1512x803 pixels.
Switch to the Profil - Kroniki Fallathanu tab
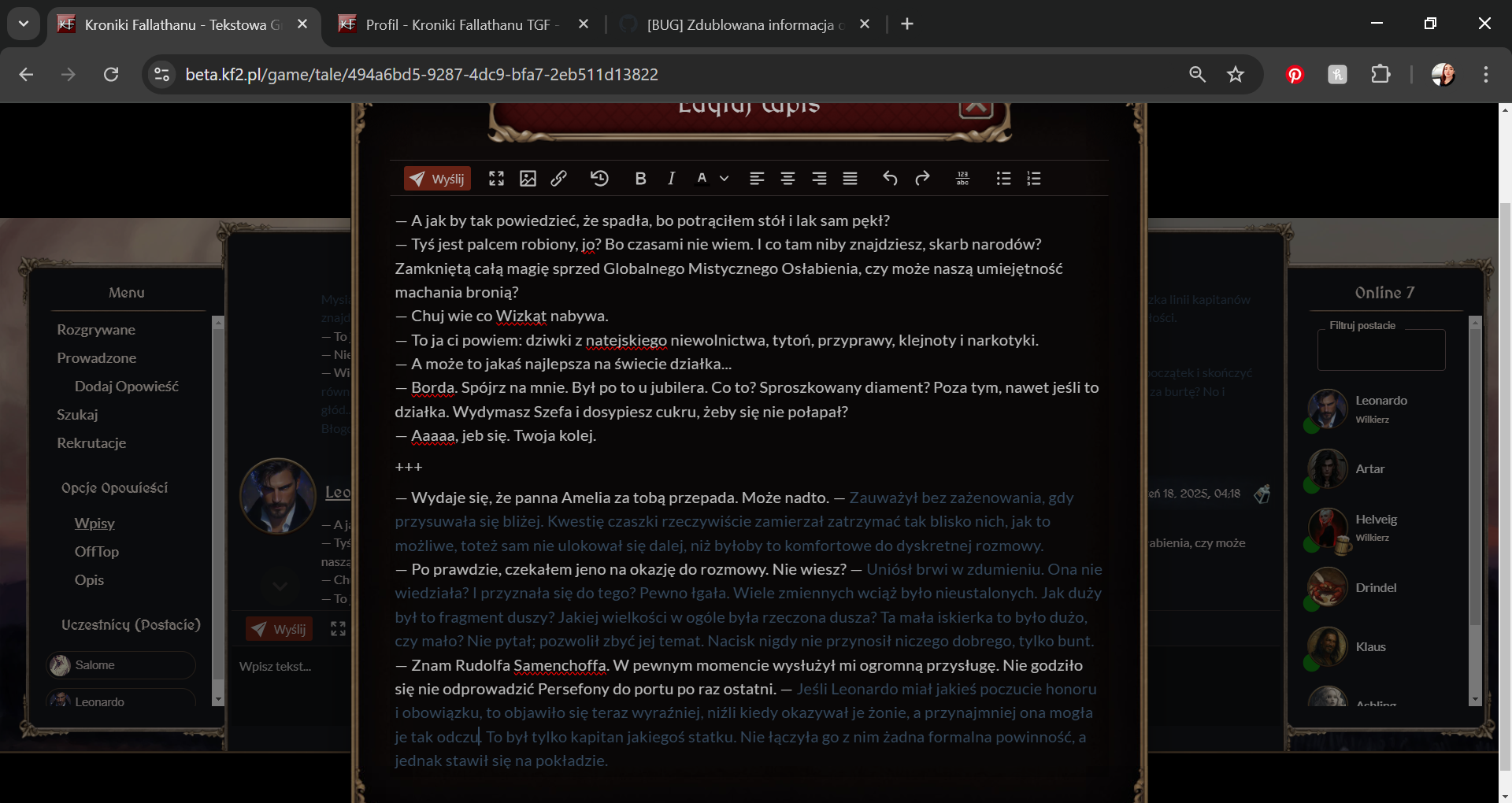(461, 24)
